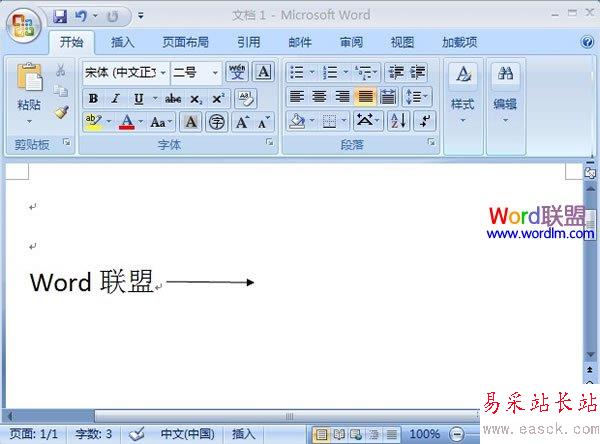This screenshot has width=600, height=444.
Task: Open Quick Access toolbar customize arrow
Action: click(141, 16)
